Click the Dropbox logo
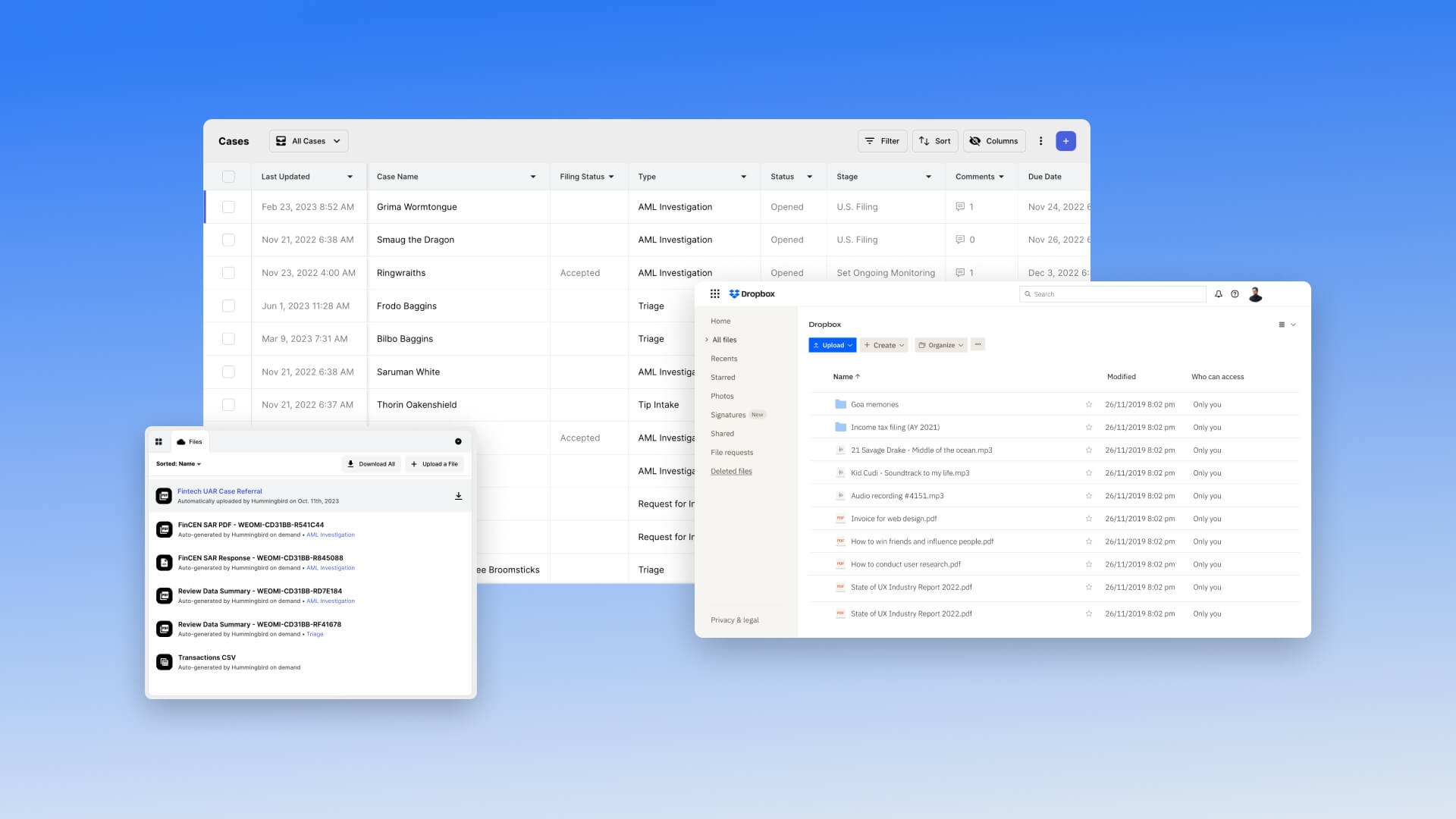 coord(752,293)
